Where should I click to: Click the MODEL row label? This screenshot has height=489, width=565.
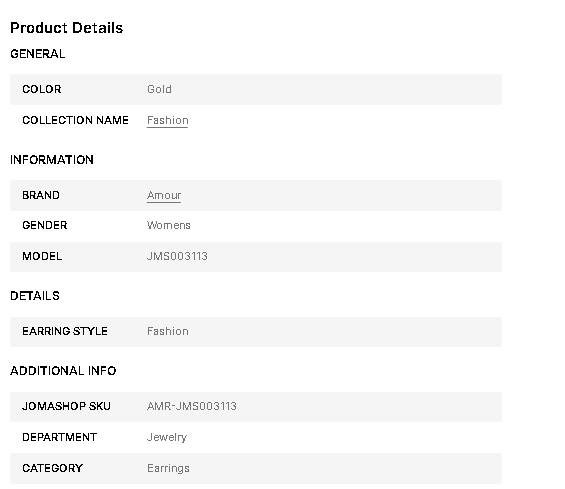42,256
